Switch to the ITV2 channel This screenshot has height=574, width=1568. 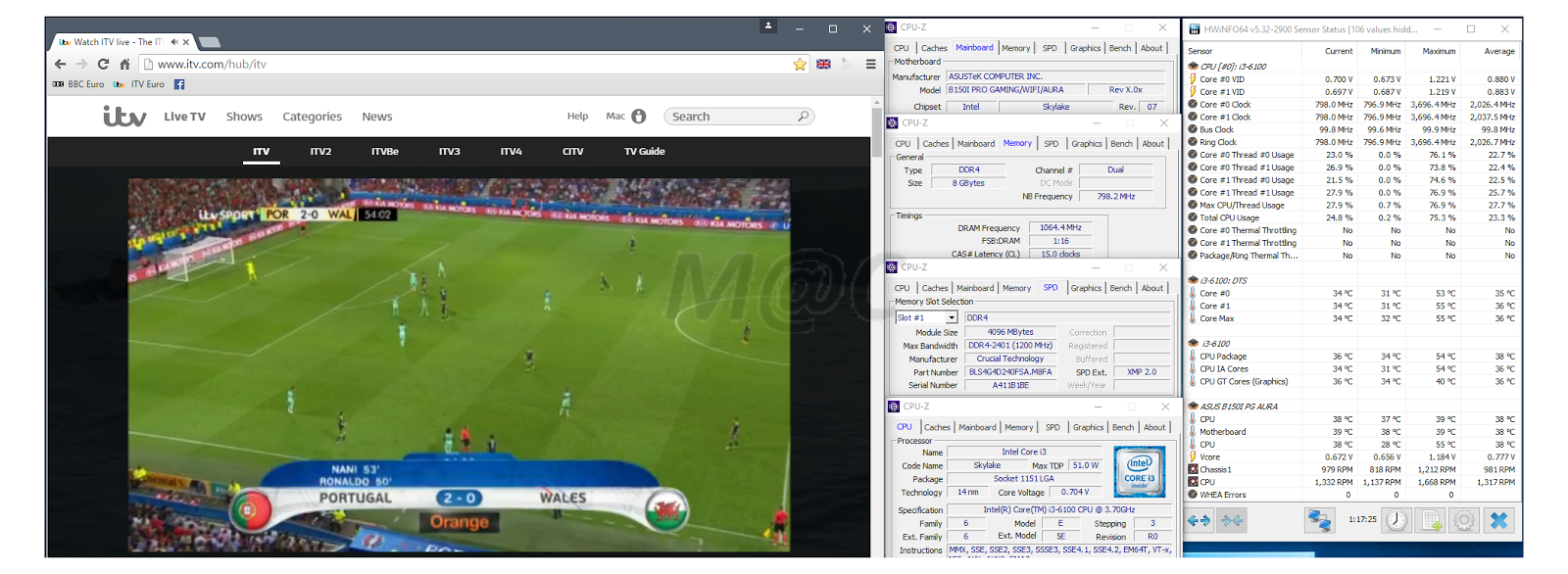pyautogui.click(x=320, y=152)
